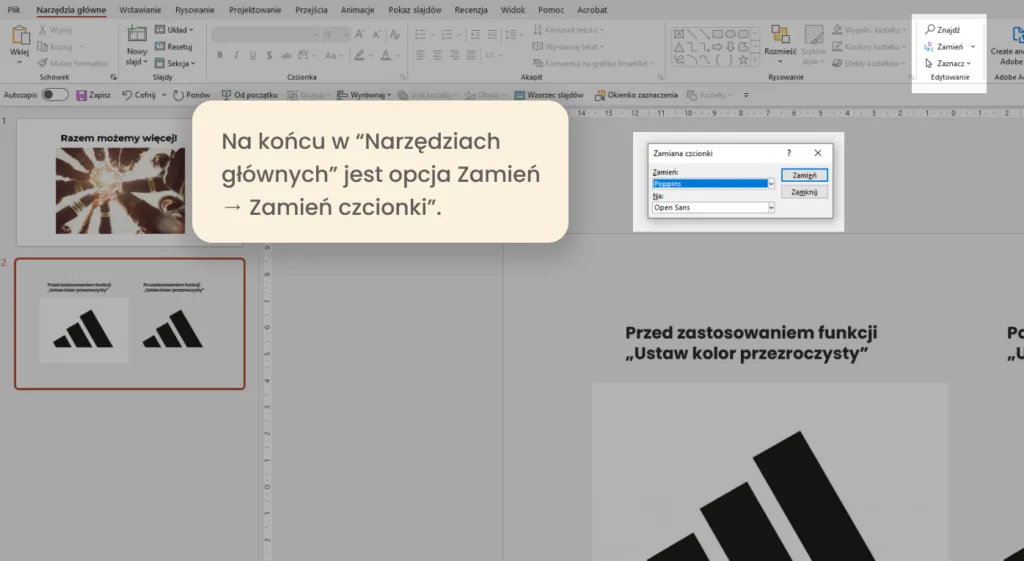Toggle italic I formatting
This screenshot has height=561, width=1024.
(236, 56)
